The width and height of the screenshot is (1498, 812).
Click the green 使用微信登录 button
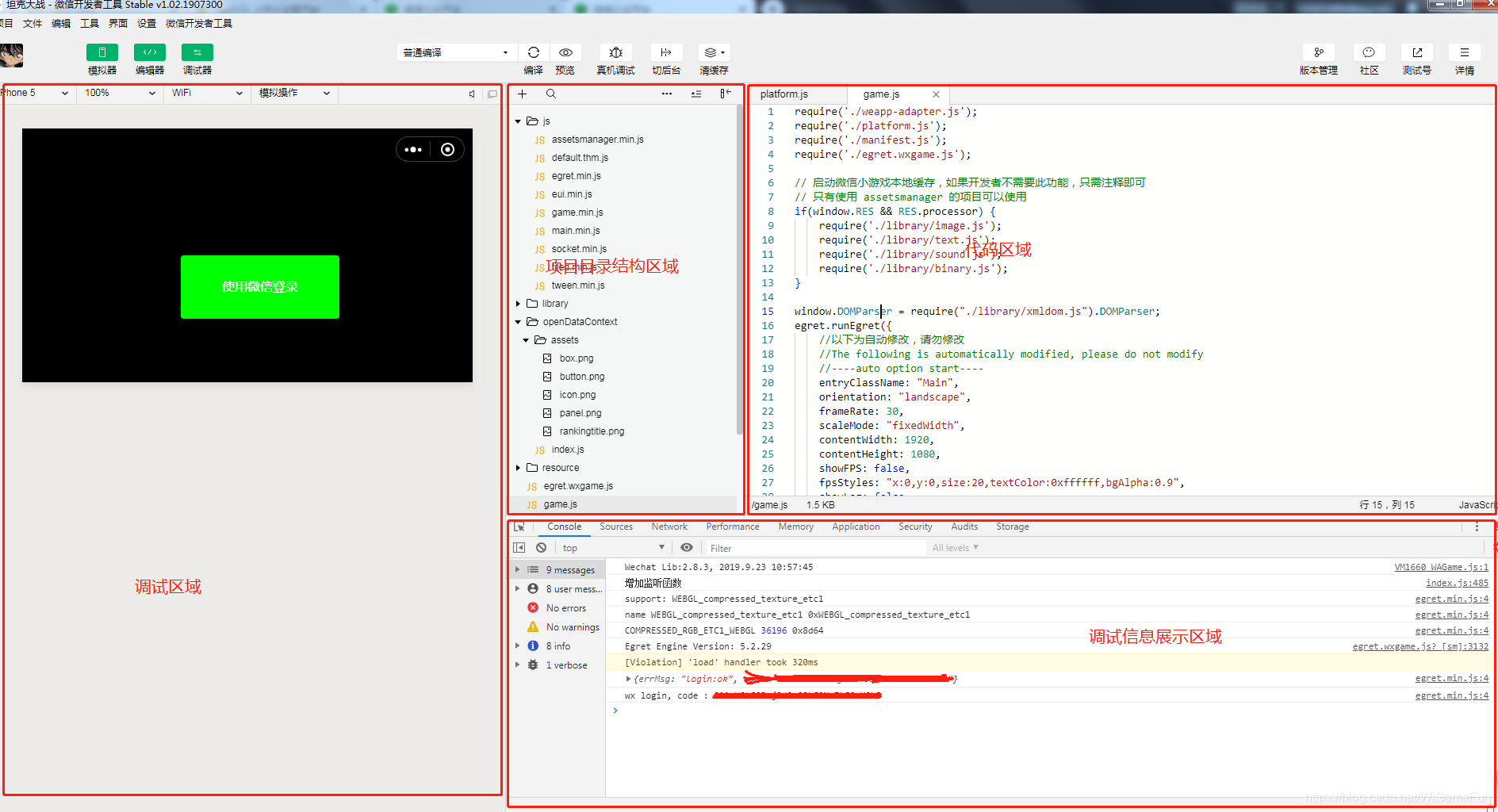(x=260, y=287)
